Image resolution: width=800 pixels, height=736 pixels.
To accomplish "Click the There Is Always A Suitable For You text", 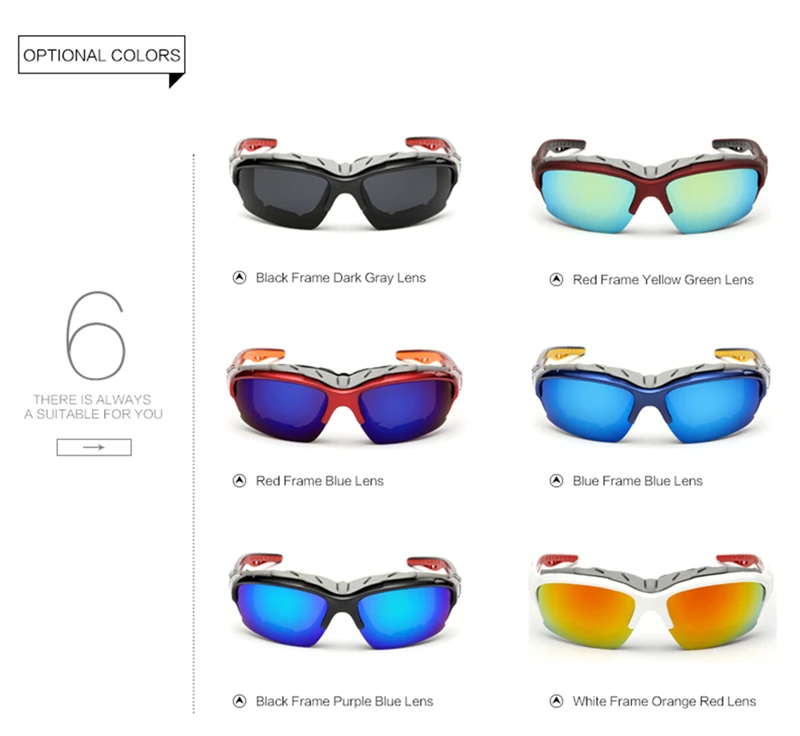I will click(93, 407).
